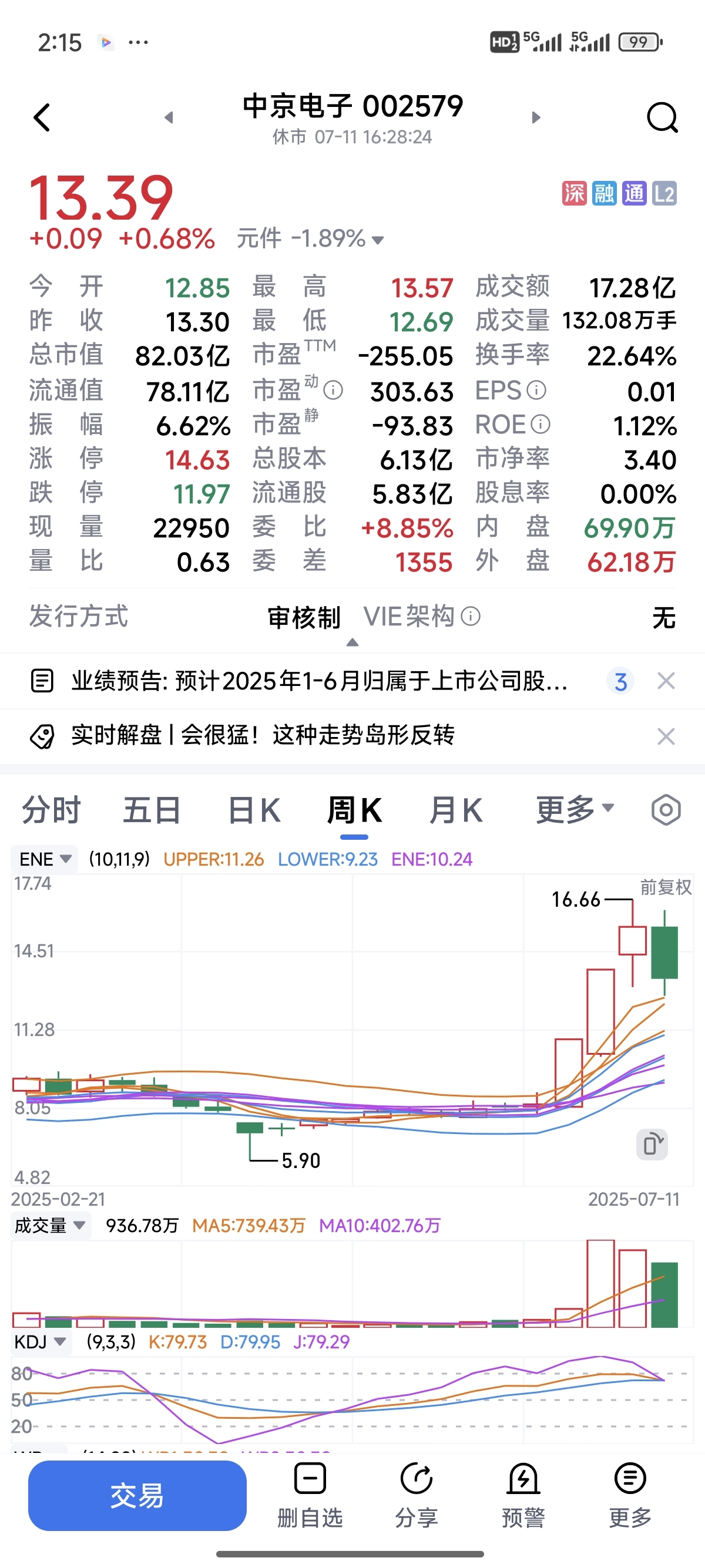Switch to 分时 chart tab
The width and height of the screenshot is (705, 1568).
[51, 810]
